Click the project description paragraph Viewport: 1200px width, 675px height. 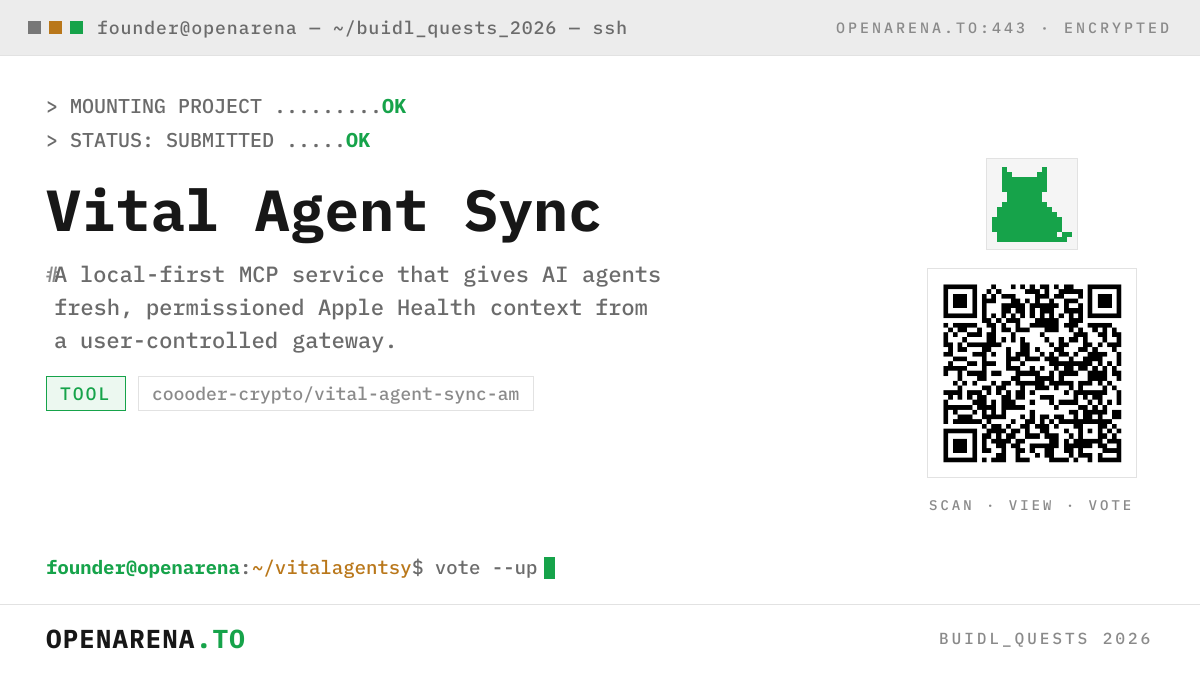pyautogui.click(x=354, y=308)
